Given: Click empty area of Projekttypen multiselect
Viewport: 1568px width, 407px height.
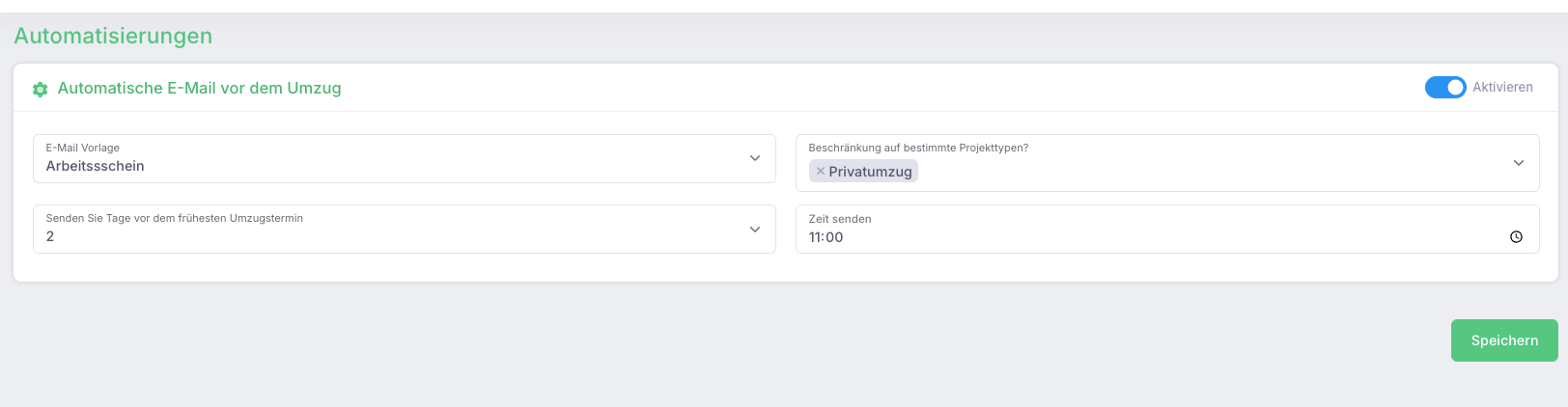Looking at the screenshot, I should coord(1207,172).
